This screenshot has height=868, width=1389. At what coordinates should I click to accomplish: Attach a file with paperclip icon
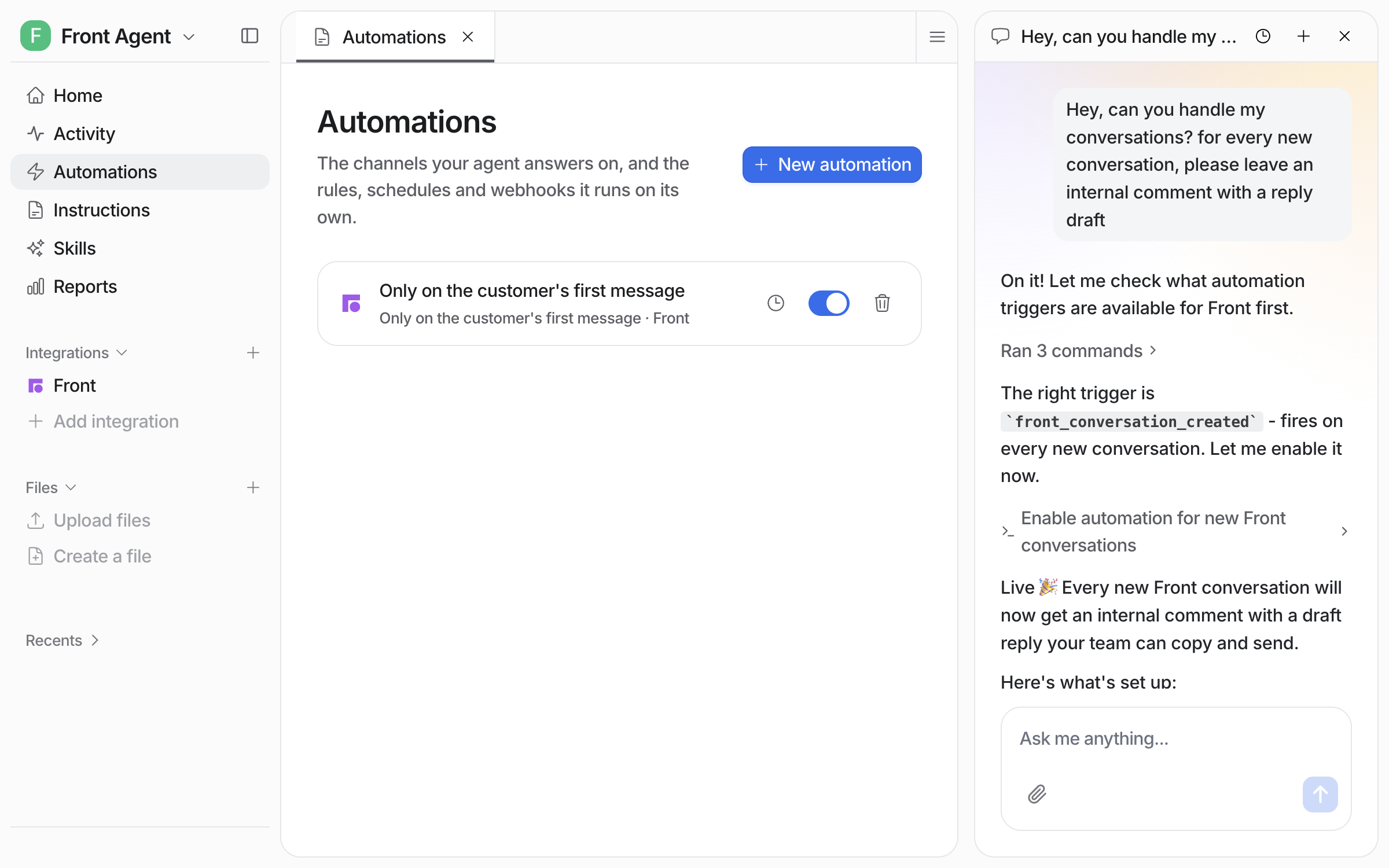tap(1037, 795)
